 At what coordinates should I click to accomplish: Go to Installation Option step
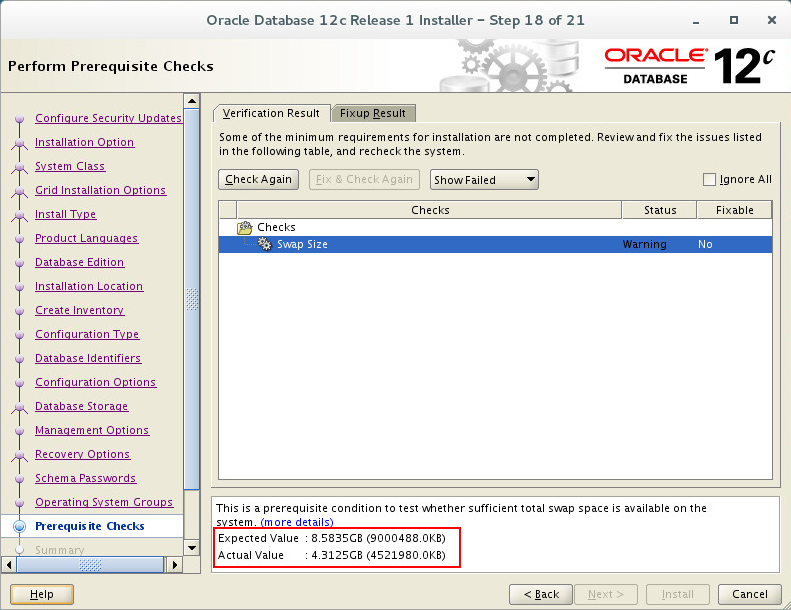tap(85, 142)
